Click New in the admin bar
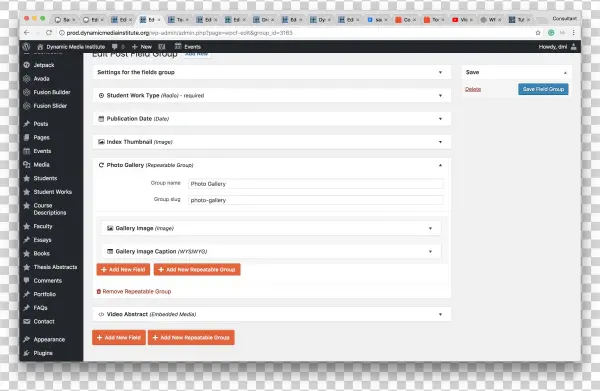The image size is (600, 391). click(142, 47)
